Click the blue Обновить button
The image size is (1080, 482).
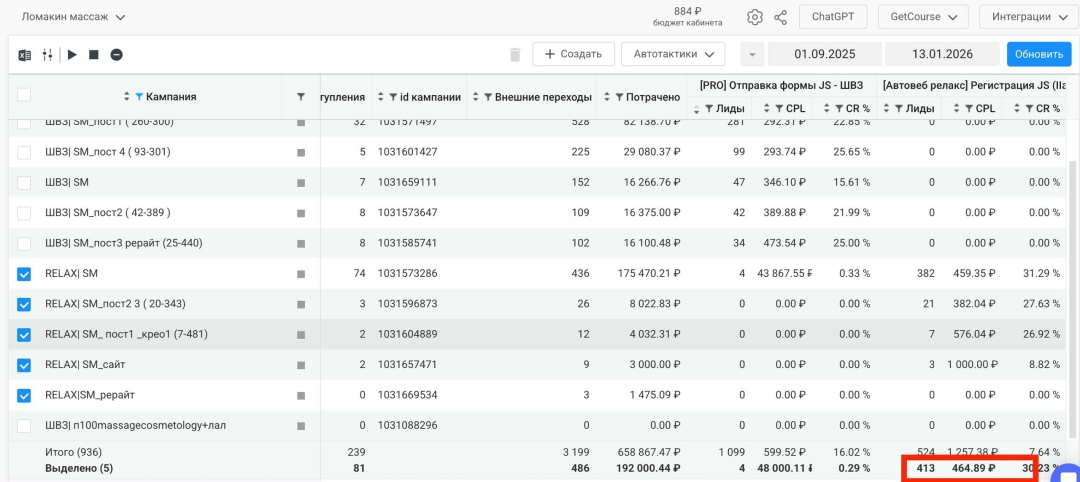(x=1039, y=54)
